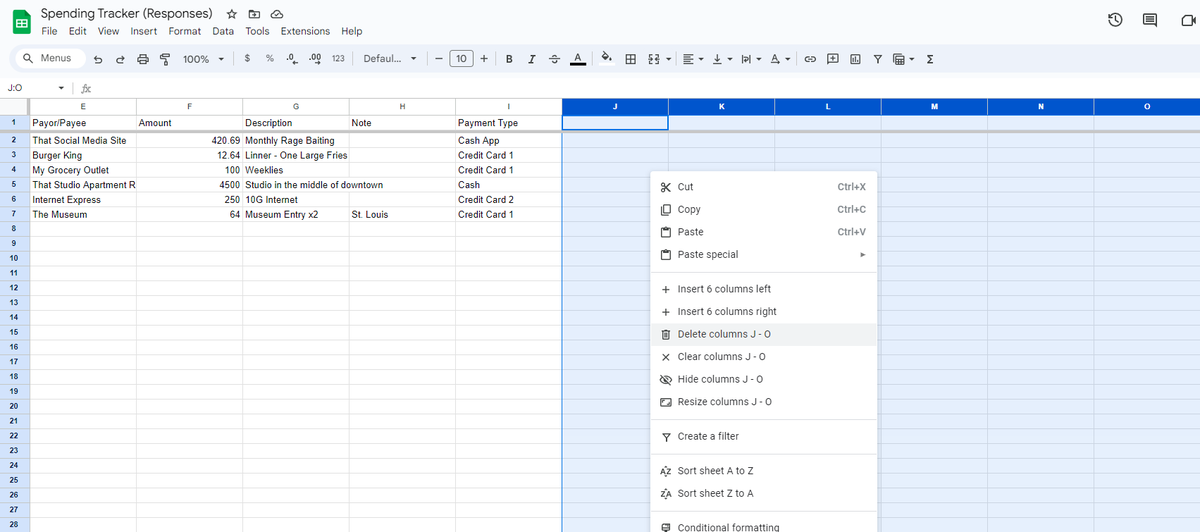Image resolution: width=1200 pixels, height=532 pixels.
Task: Open the comments panel icon
Action: [1150, 20]
